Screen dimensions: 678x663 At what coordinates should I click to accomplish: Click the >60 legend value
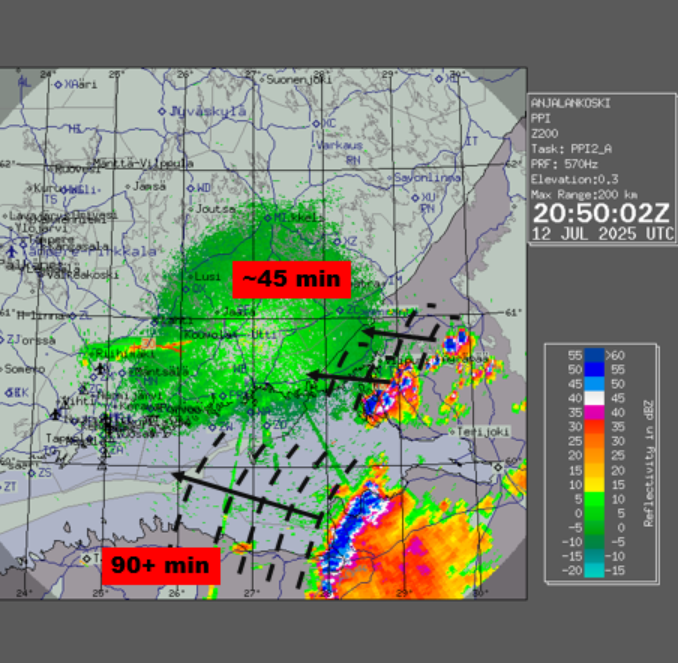pyautogui.click(x=615, y=356)
